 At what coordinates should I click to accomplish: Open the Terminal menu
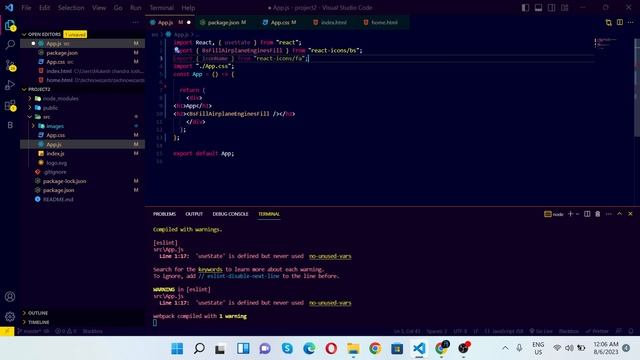(162, 8)
